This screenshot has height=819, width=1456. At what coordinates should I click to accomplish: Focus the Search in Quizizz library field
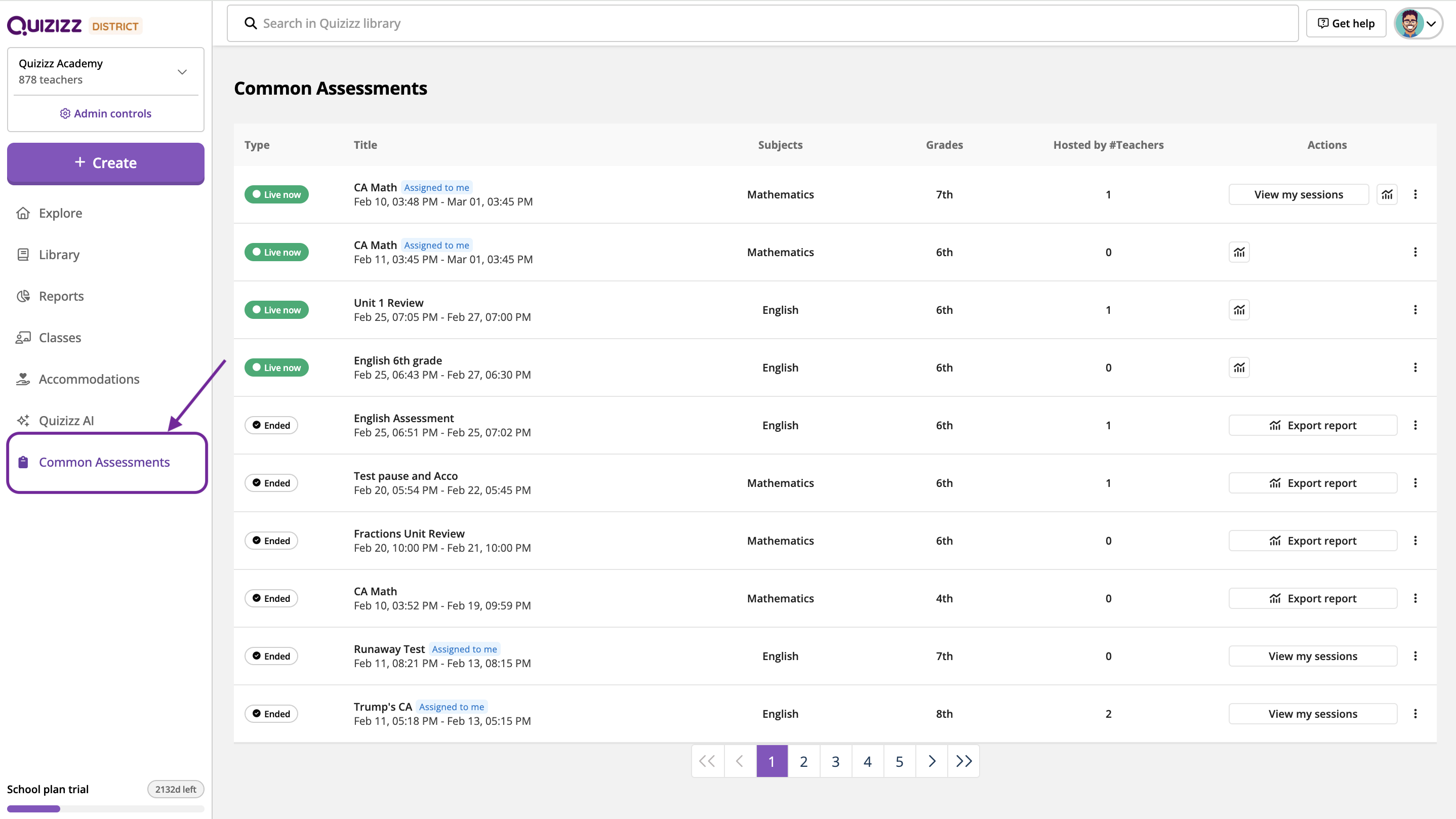[x=762, y=23]
